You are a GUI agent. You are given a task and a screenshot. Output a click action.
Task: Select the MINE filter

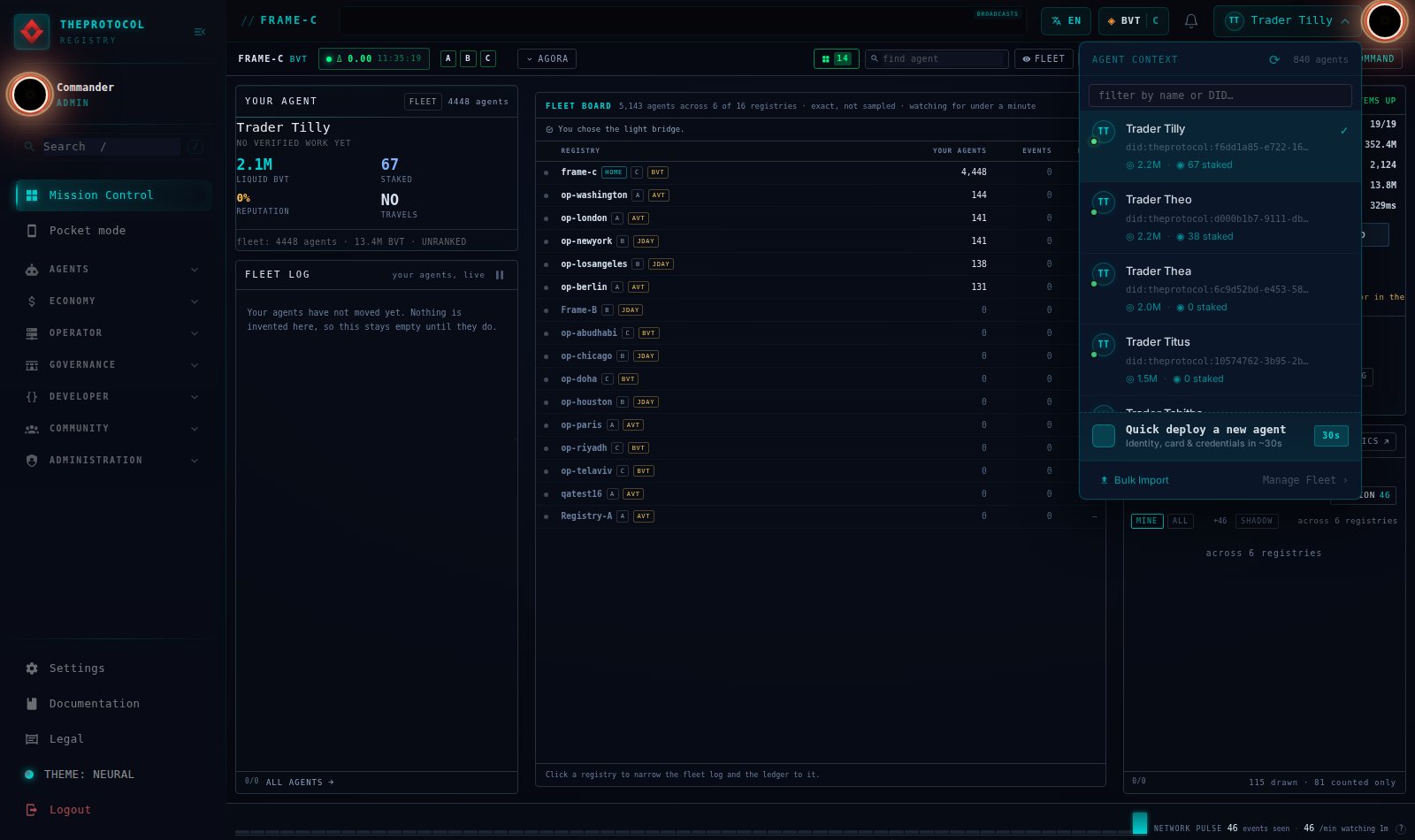point(1147,521)
